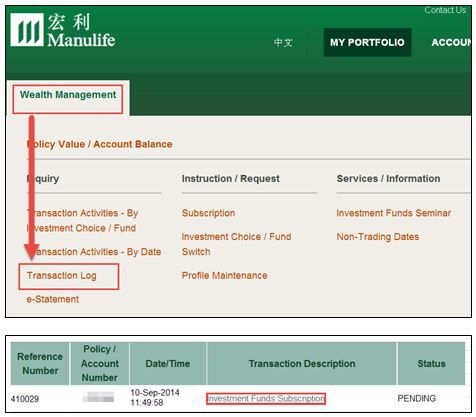Image resolution: width=476 pixels, height=417 pixels.
Task: Click the Transaction Description column header
Action: (x=302, y=364)
